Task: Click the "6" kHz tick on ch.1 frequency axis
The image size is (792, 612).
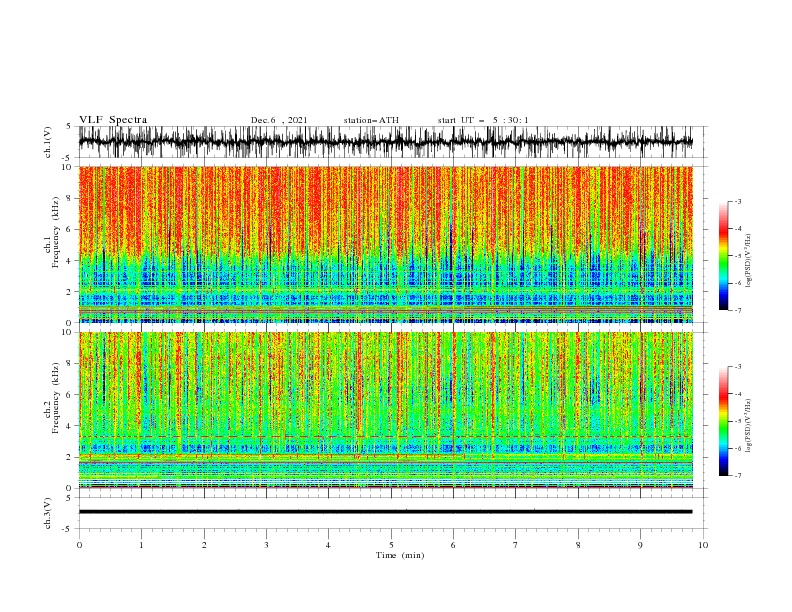Action: click(x=69, y=229)
